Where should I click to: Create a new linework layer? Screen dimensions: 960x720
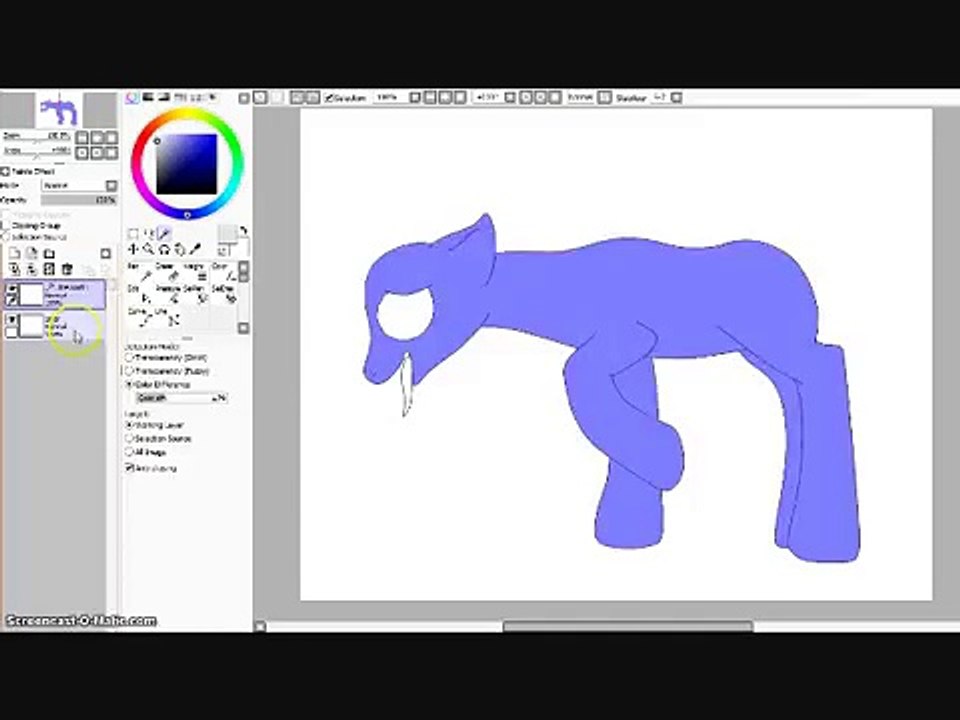[31, 253]
